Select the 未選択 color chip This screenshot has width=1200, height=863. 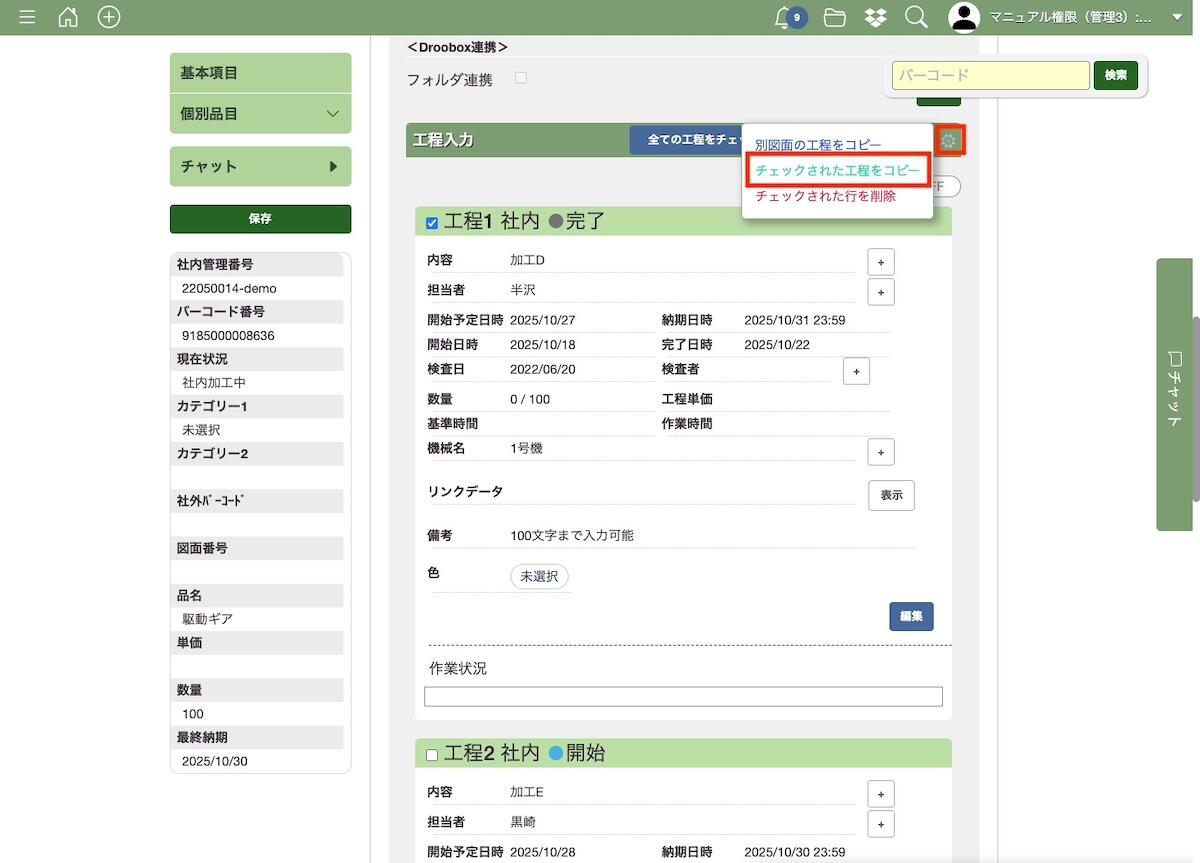coord(539,577)
